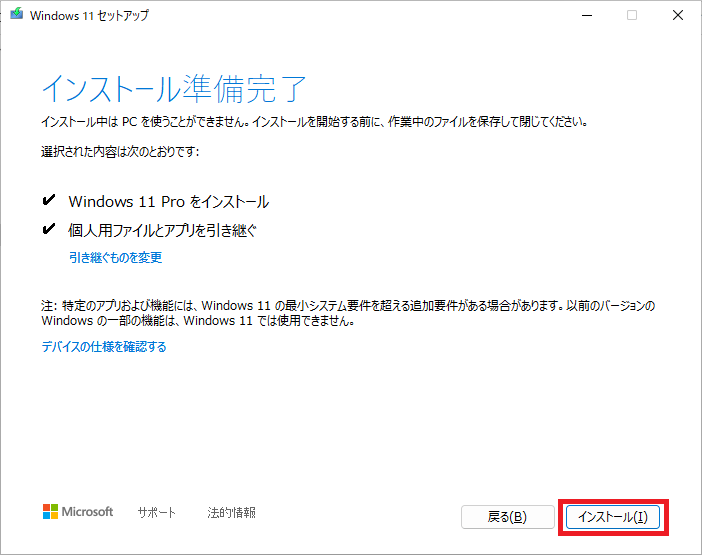Click the text Windows 11 Pro をインストール
The image size is (702, 555).
(x=169, y=201)
